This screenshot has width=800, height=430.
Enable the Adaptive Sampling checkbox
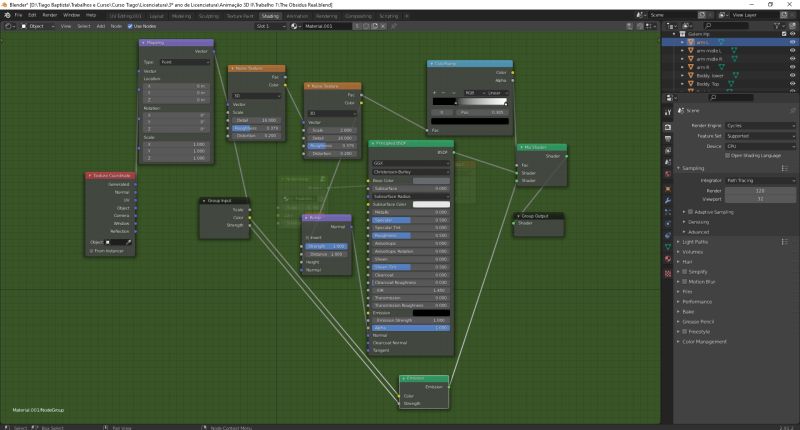(691, 212)
